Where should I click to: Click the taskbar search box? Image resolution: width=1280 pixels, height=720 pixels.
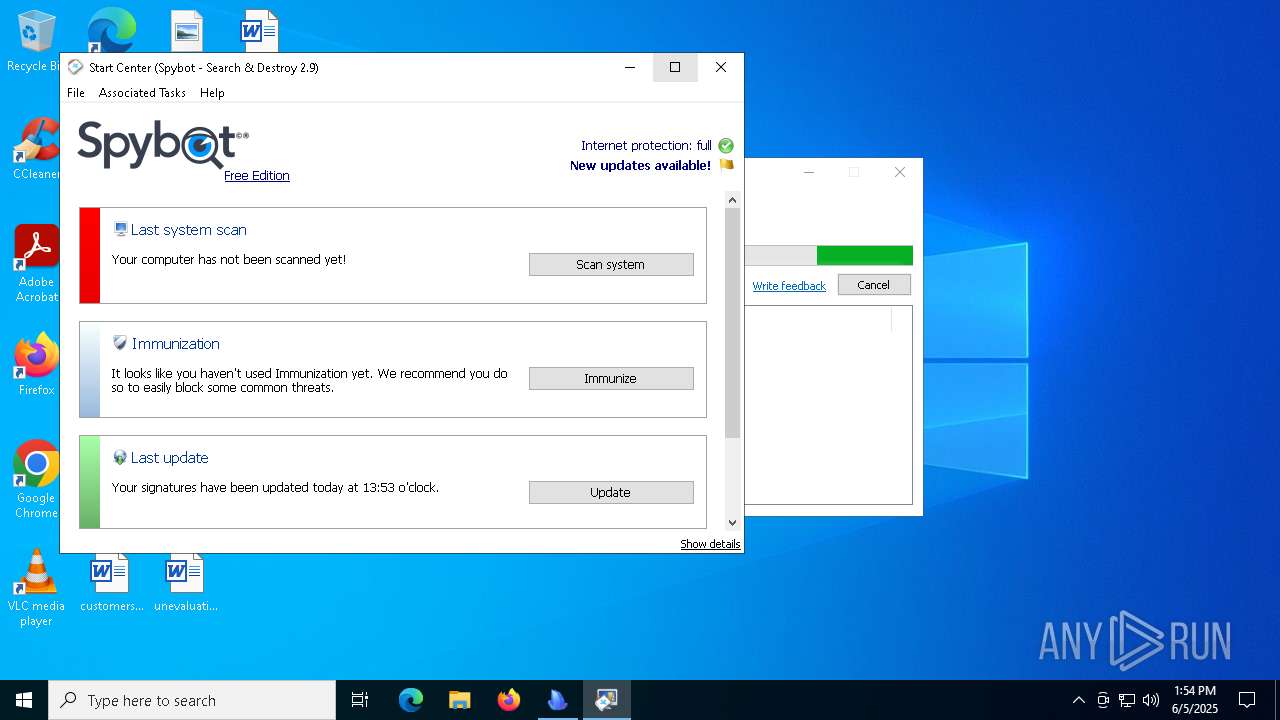point(192,700)
